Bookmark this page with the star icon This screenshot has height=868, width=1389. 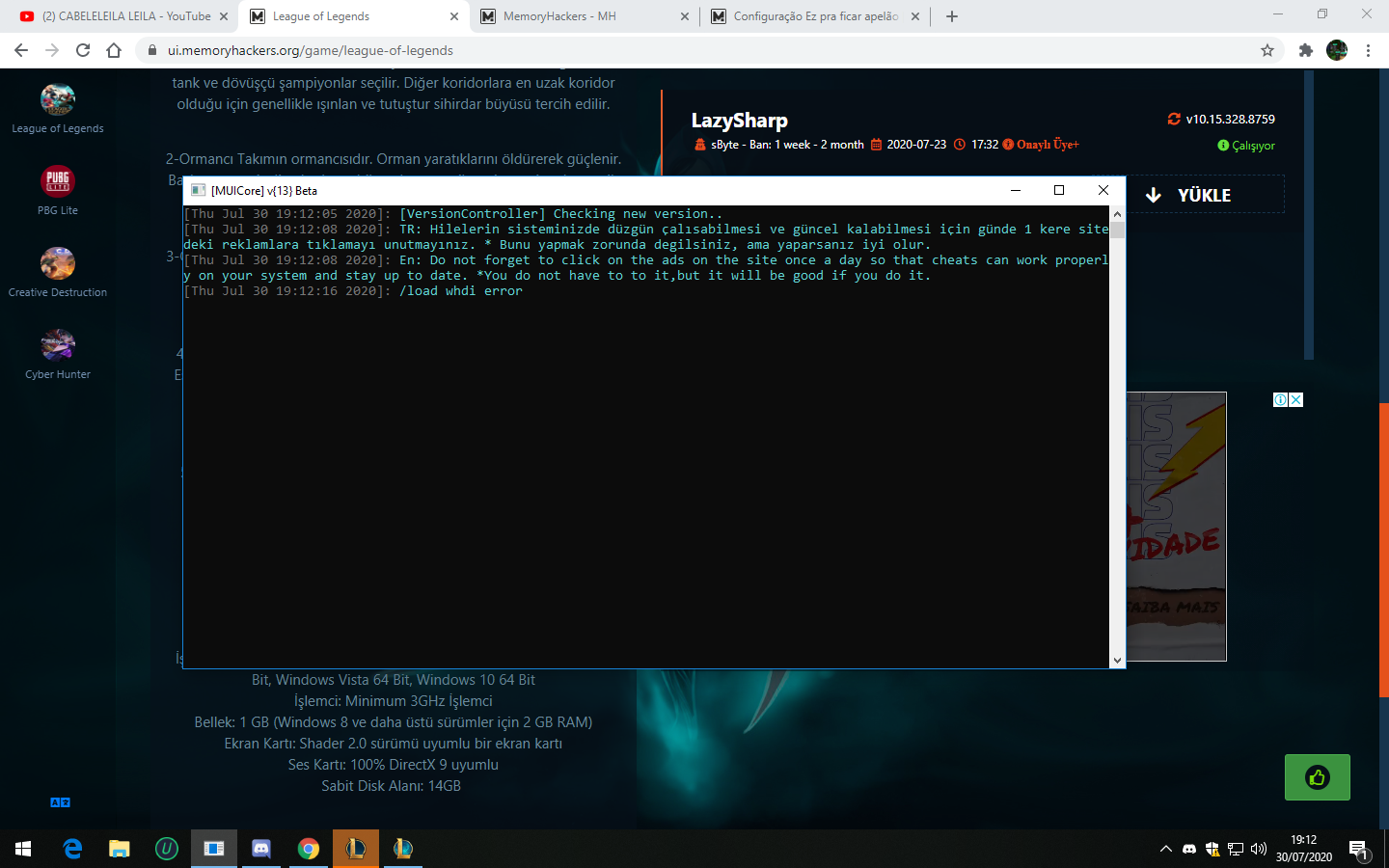tap(1267, 50)
